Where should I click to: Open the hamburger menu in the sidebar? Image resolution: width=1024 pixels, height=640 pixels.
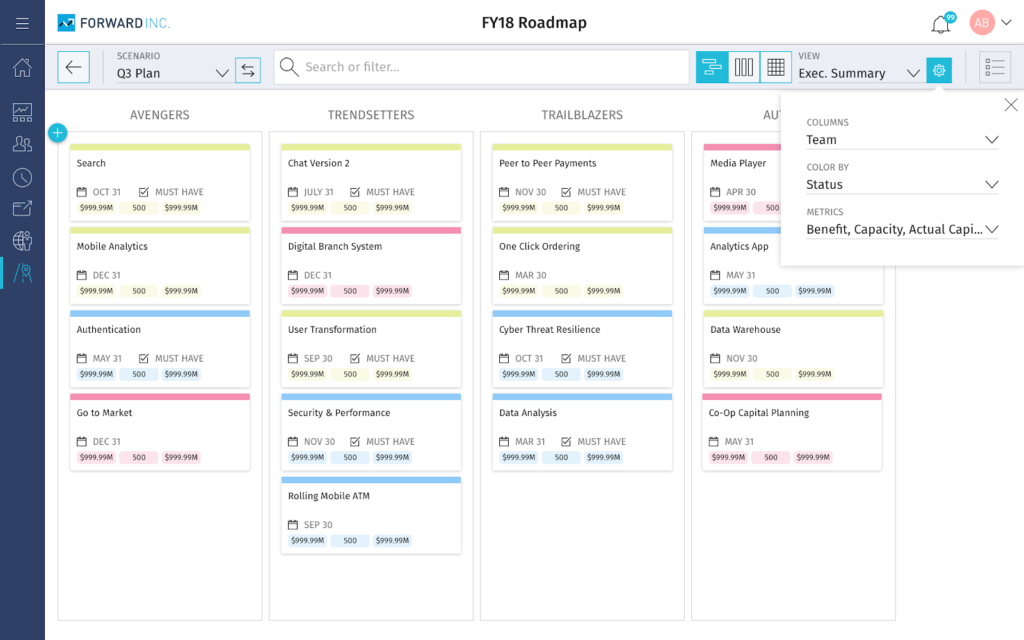[x=22, y=23]
